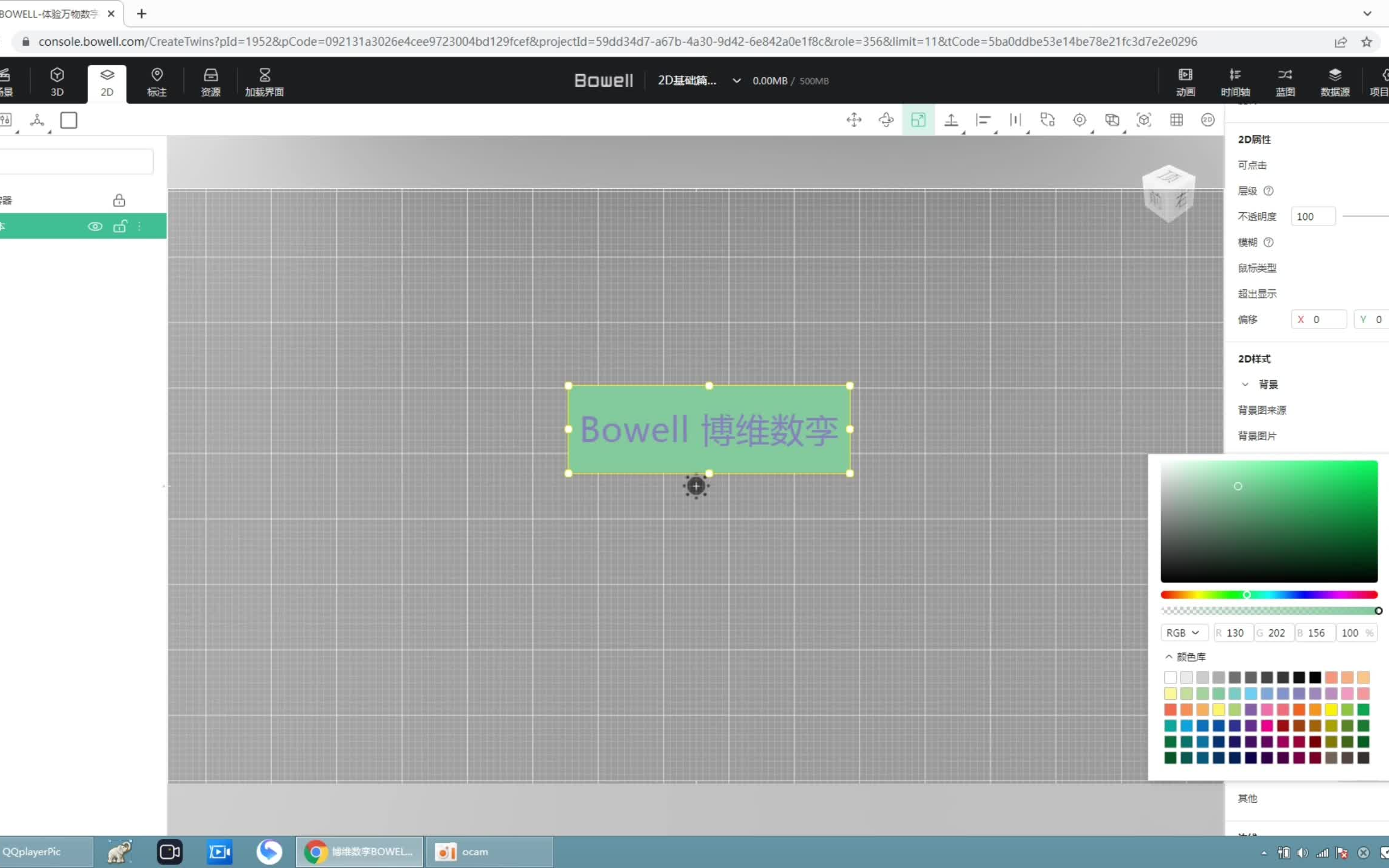Pick the bright yellow swatch in third row
This screenshot has height=868, width=1389.
point(1331,709)
